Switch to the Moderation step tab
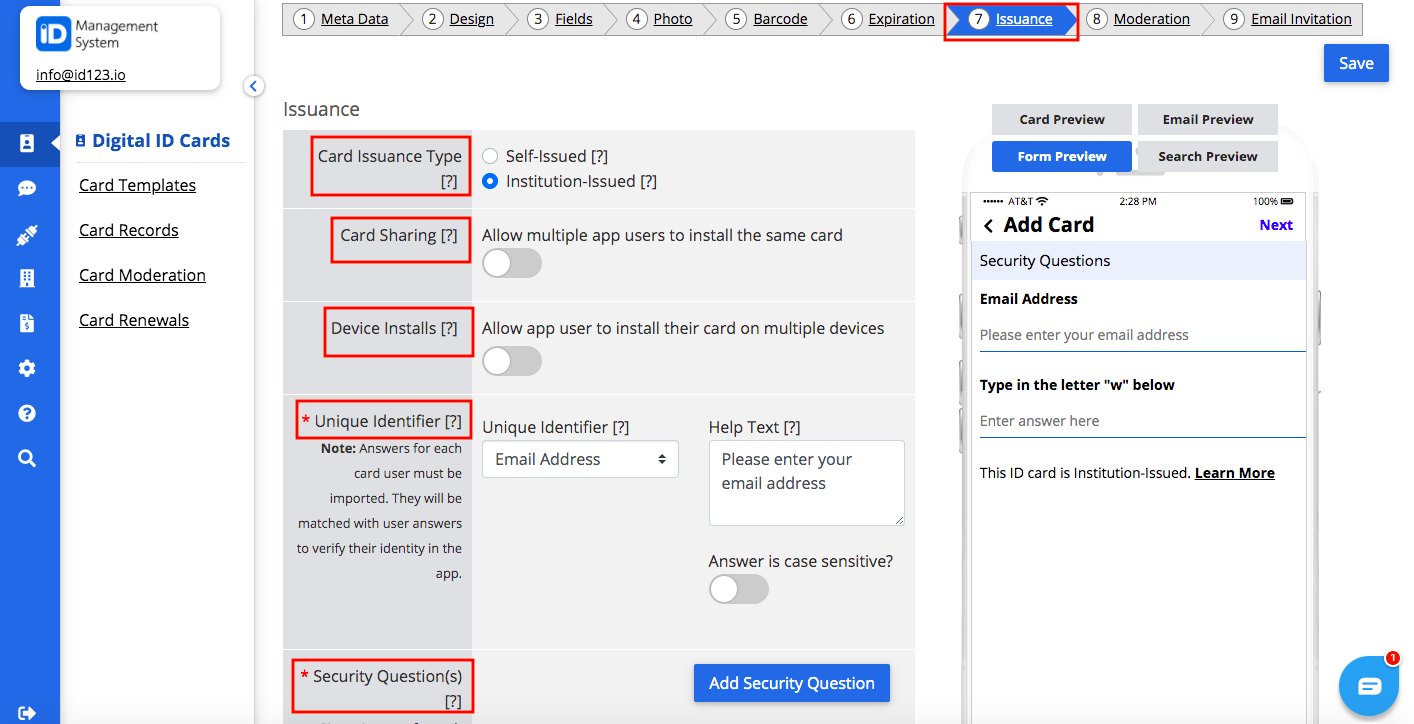This screenshot has height=724, width=1414. [x=1151, y=18]
